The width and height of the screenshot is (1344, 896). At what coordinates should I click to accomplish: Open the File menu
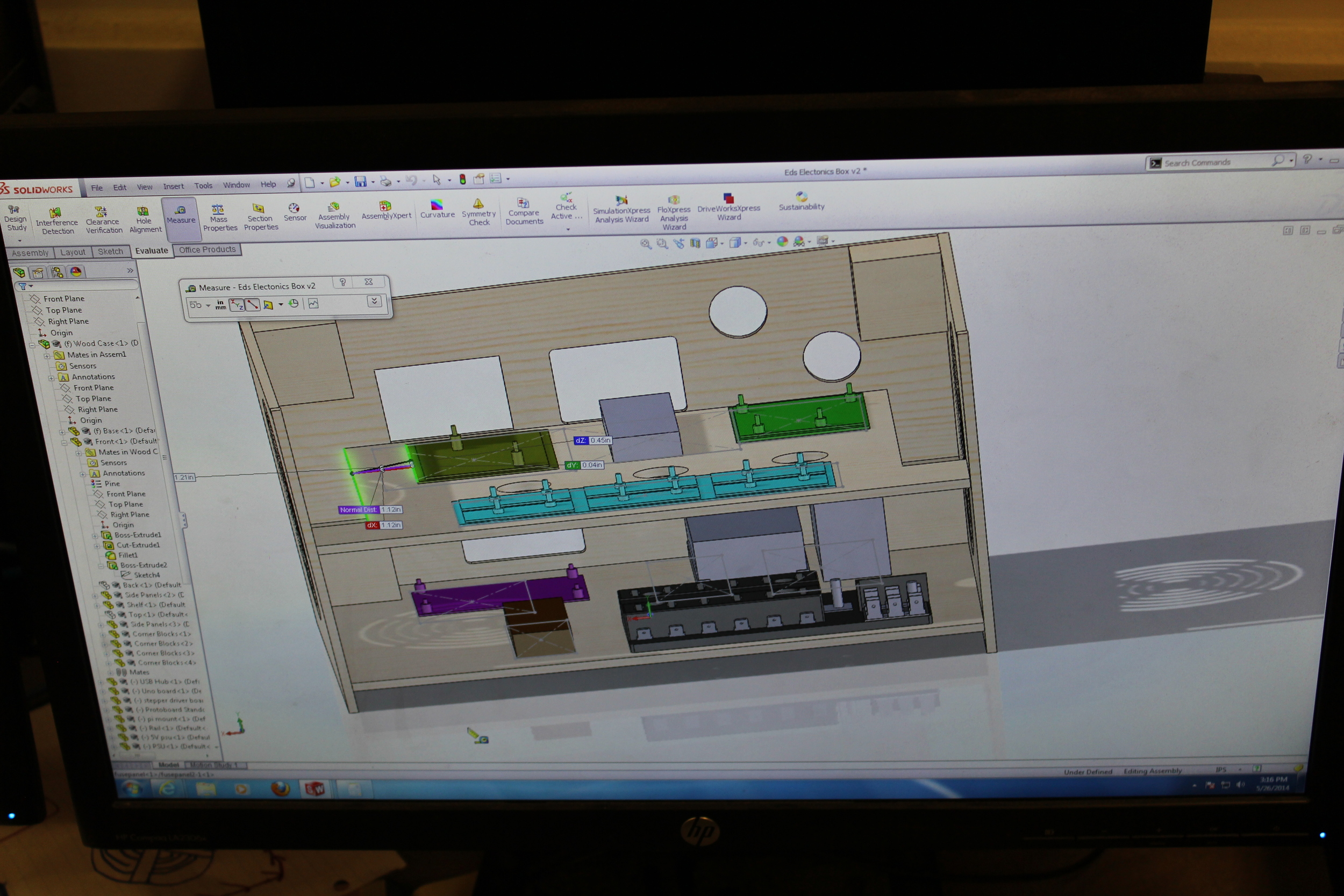97,188
